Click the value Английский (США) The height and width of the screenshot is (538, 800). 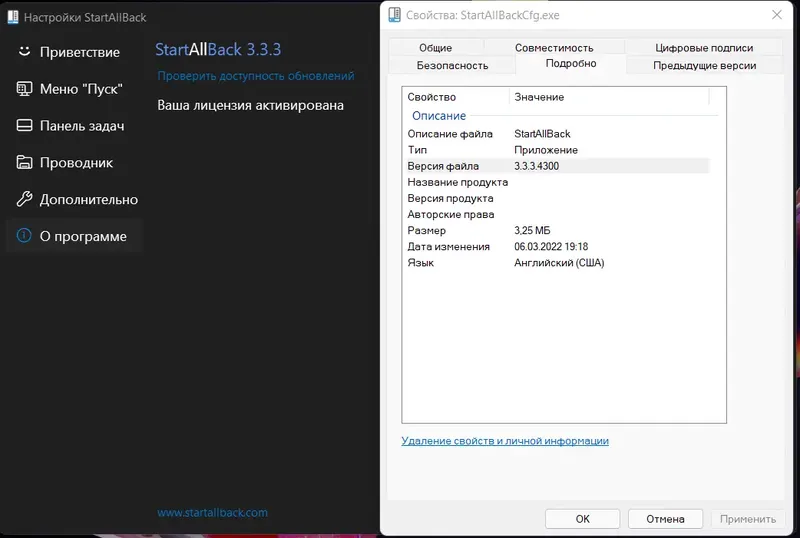[x=559, y=263]
